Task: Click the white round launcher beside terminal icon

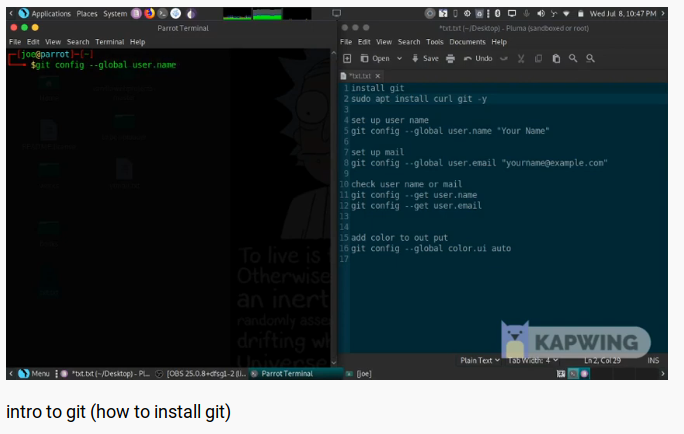Action: (x=176, y=14)
